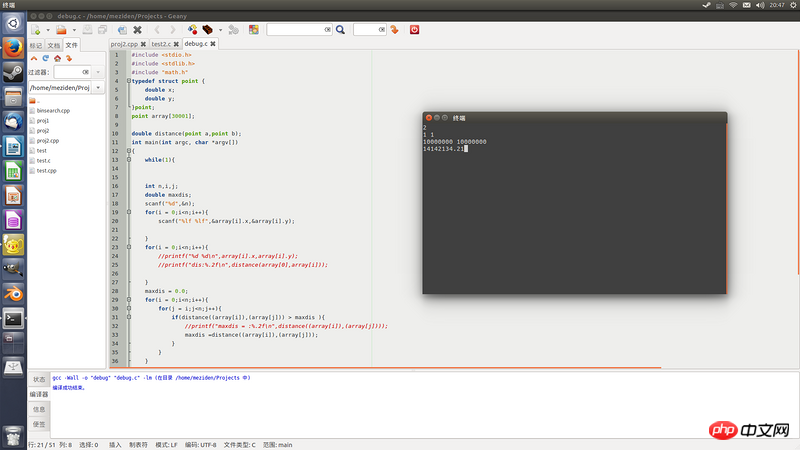Open Steam from the dock

(x=13, y=73)
